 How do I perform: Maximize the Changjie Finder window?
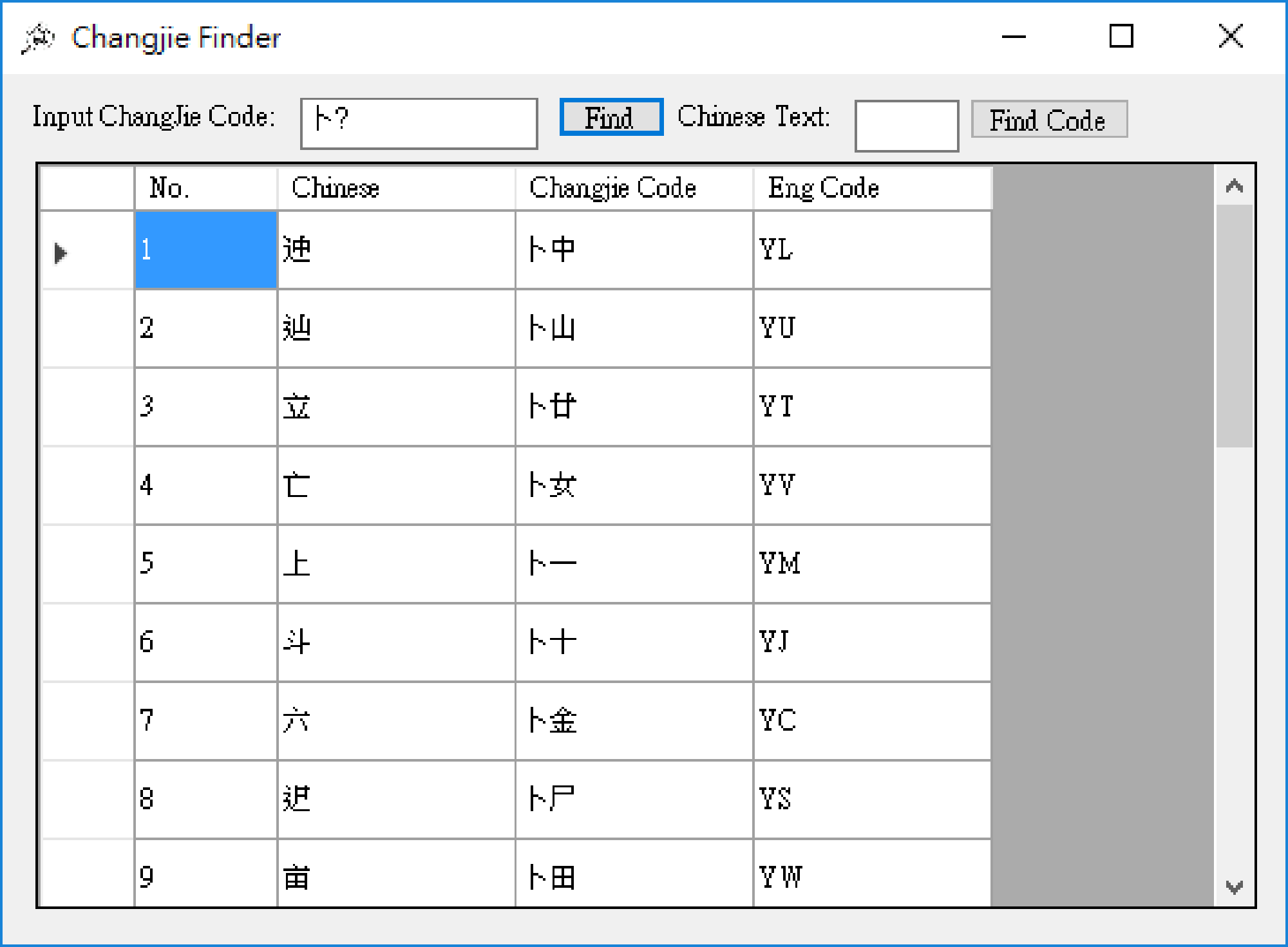click(x=1121, y=37)
